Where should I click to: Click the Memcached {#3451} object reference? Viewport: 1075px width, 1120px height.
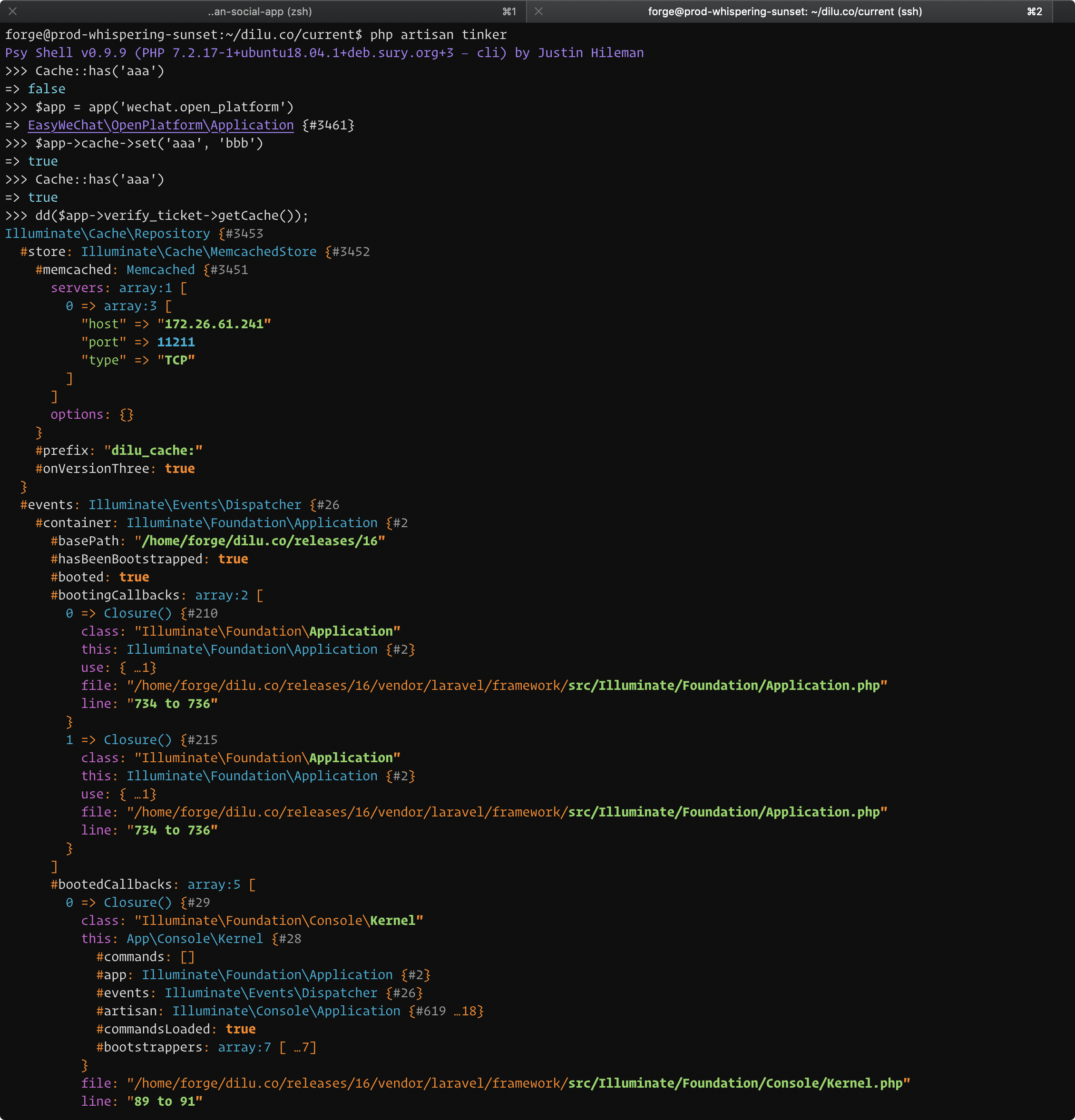[x=187, y=269]
